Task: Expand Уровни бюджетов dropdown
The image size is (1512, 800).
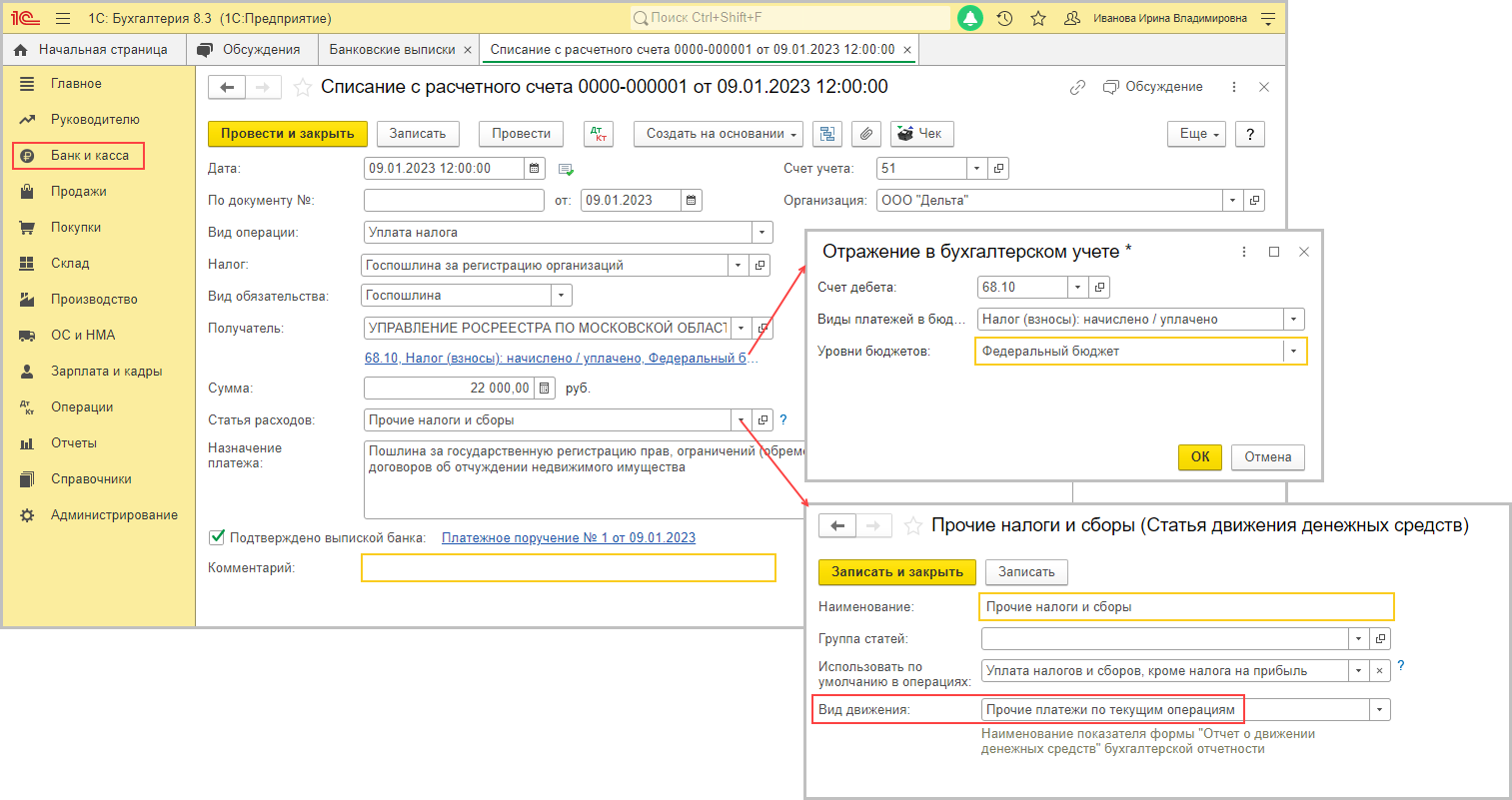Action: point(1294,352)
